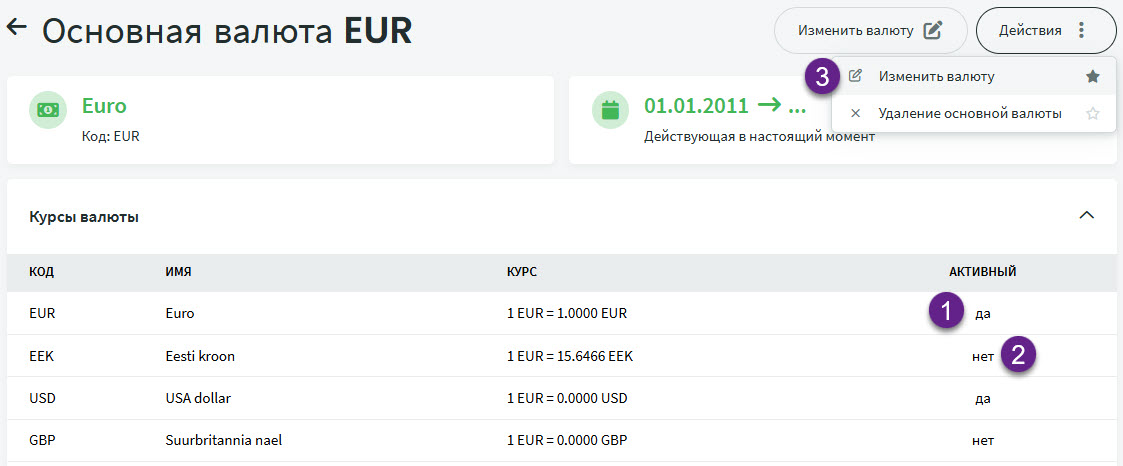Click the АКТИВНЫЙ column header
Screen dimensions: 1123x466
pos(982,272)
